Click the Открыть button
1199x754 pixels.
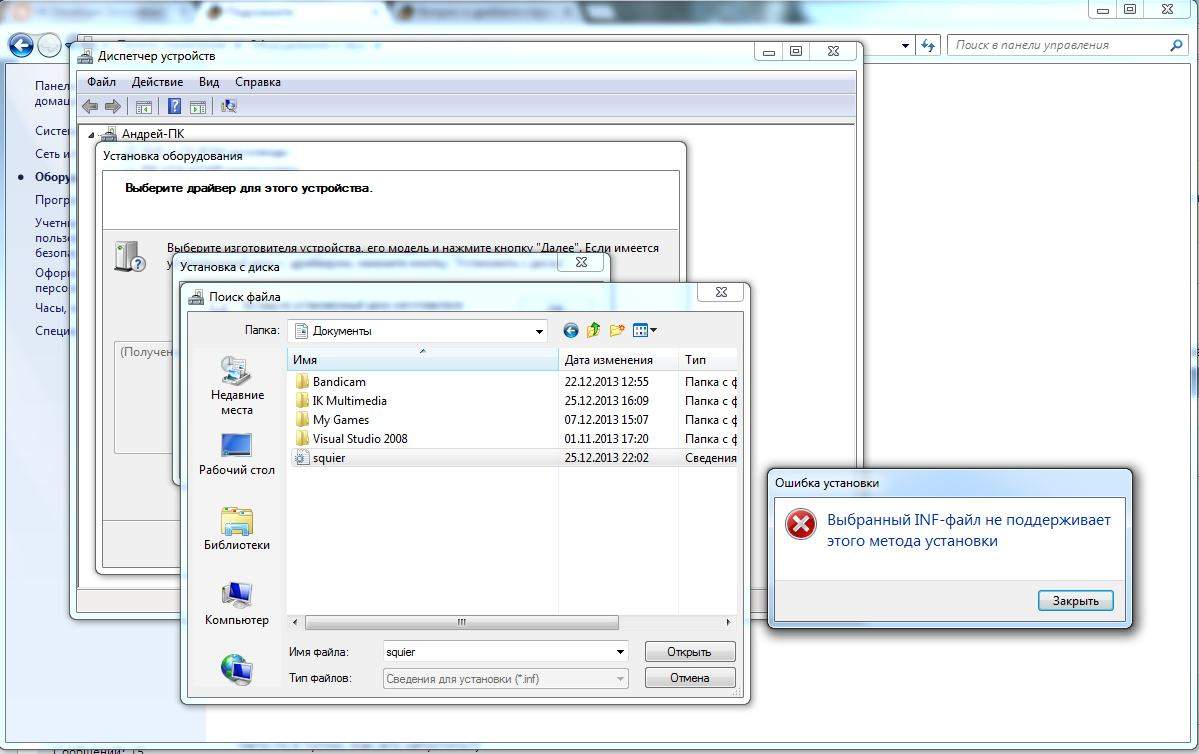(x=690, y=652)
